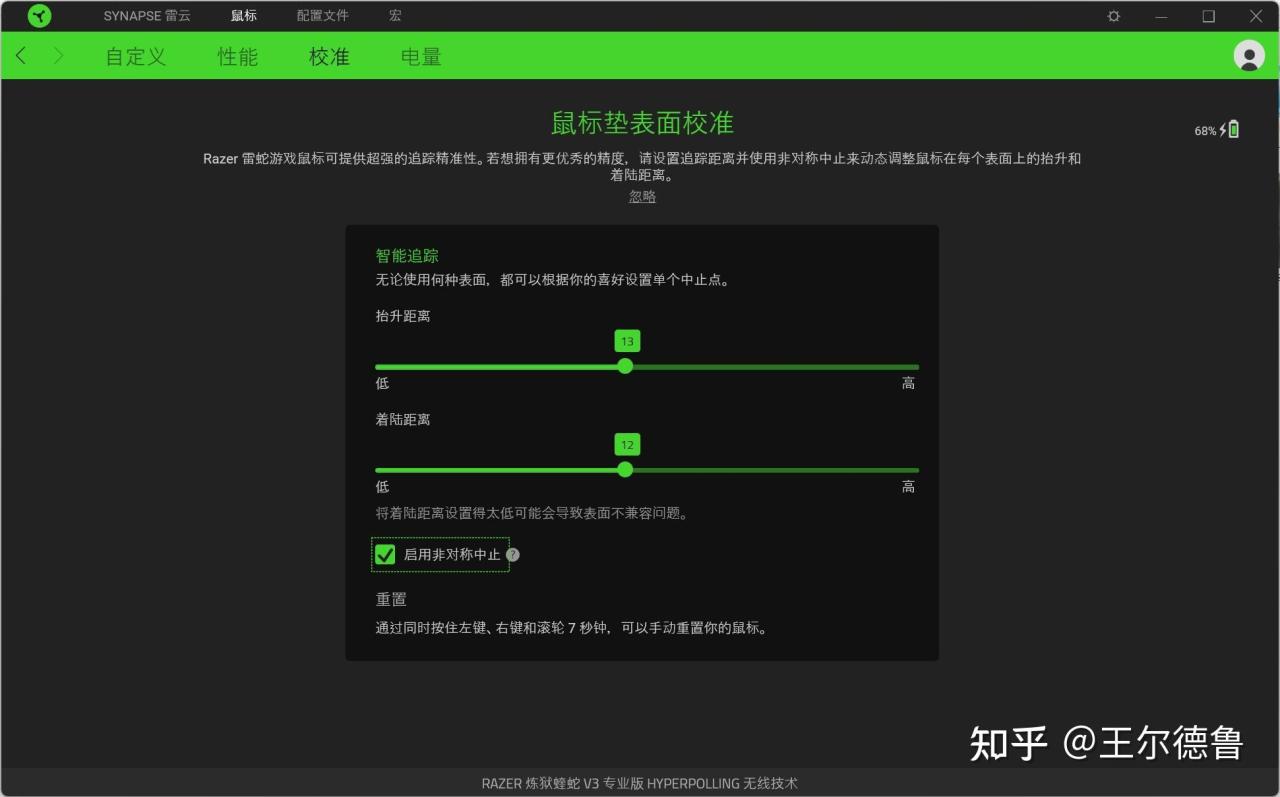Viewport: 1280px width, 797px height.
Task: Switch to the 性能 tab
Action: pos(238,57)
